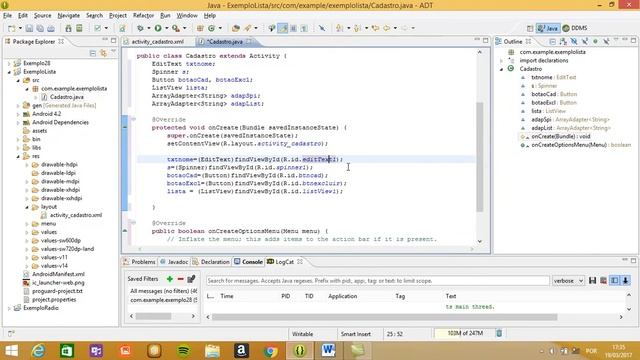Collapse All in Outline panel

552,41
